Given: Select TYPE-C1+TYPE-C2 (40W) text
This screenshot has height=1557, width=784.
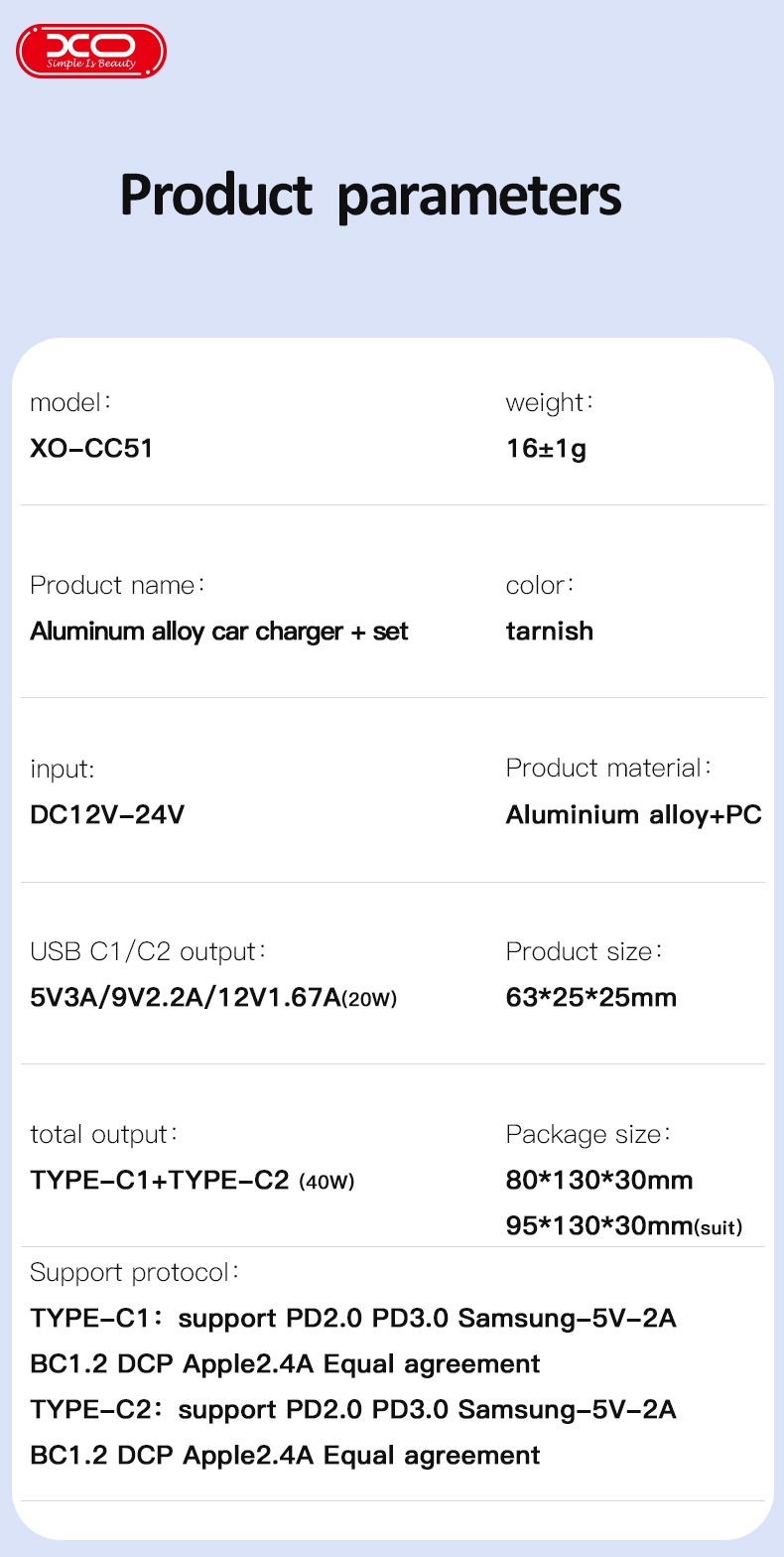Looking at the screenshot, I should point(192,1181).
